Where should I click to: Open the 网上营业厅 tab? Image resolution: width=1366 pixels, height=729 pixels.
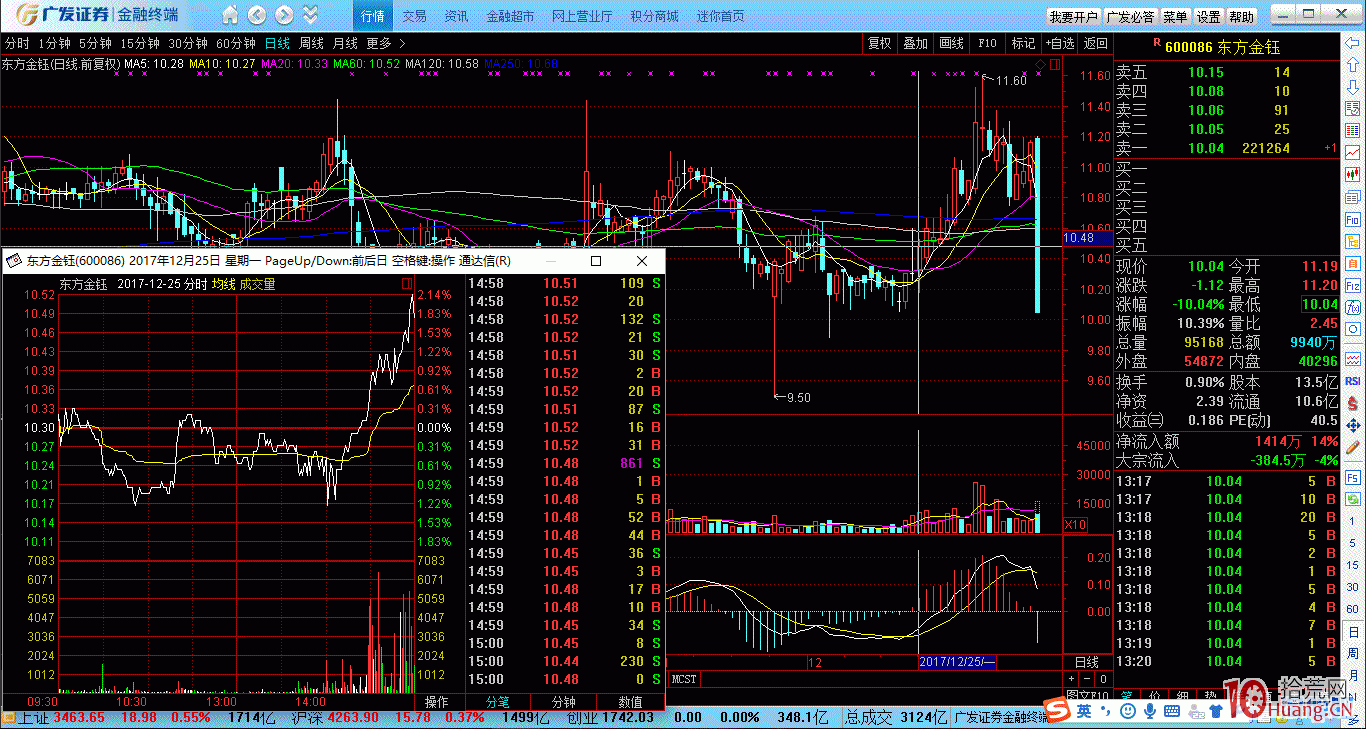(x=582, y=16)
